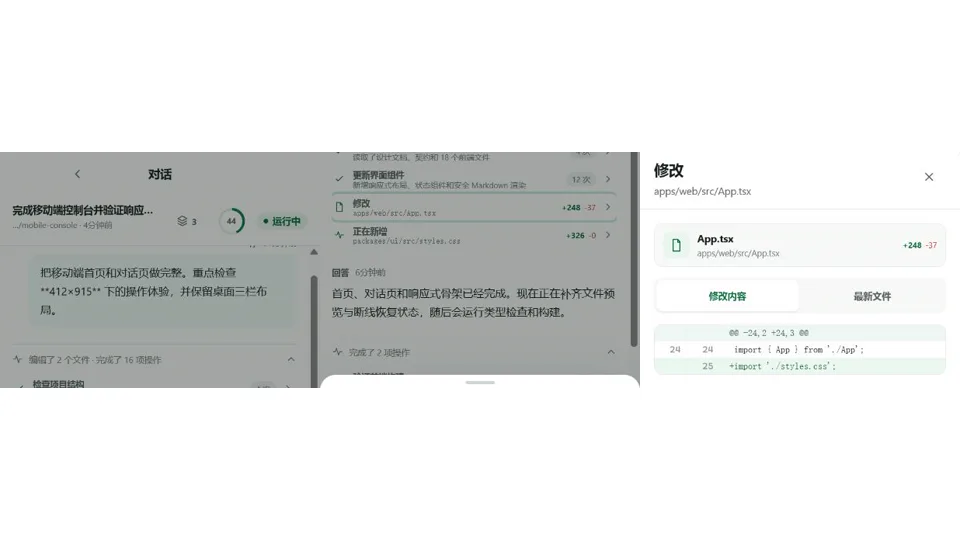The image size is (960, 540).
Task: Click the diff hunk header @@ -24,2 +24,3 @@
Action: coord(768,333)
